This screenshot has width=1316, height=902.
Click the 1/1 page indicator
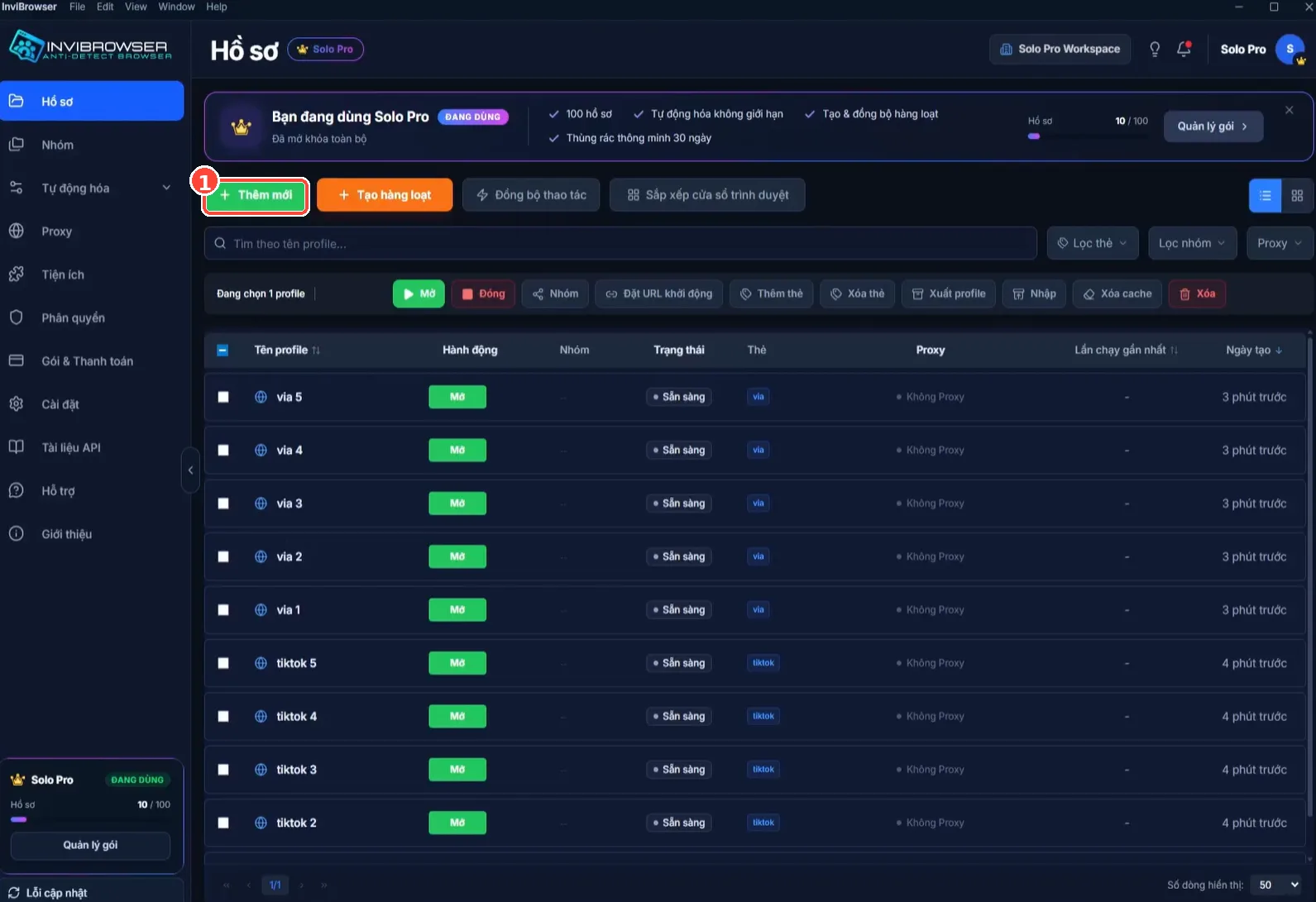pyautogui.click(x=275, y=885)
